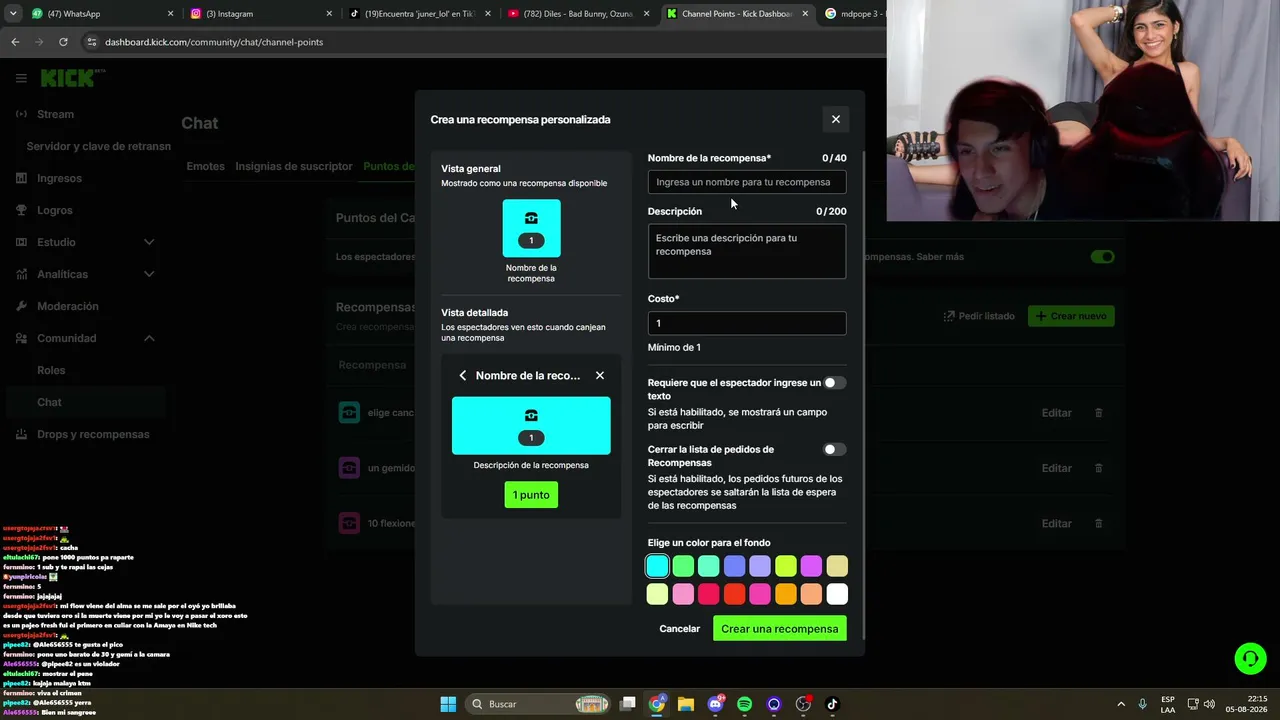This screenshot has height=720, width=1280.
Task: Delete the 'un gemido' reward trash icon
Action: pyautogui.click(x=1098, y=468)
